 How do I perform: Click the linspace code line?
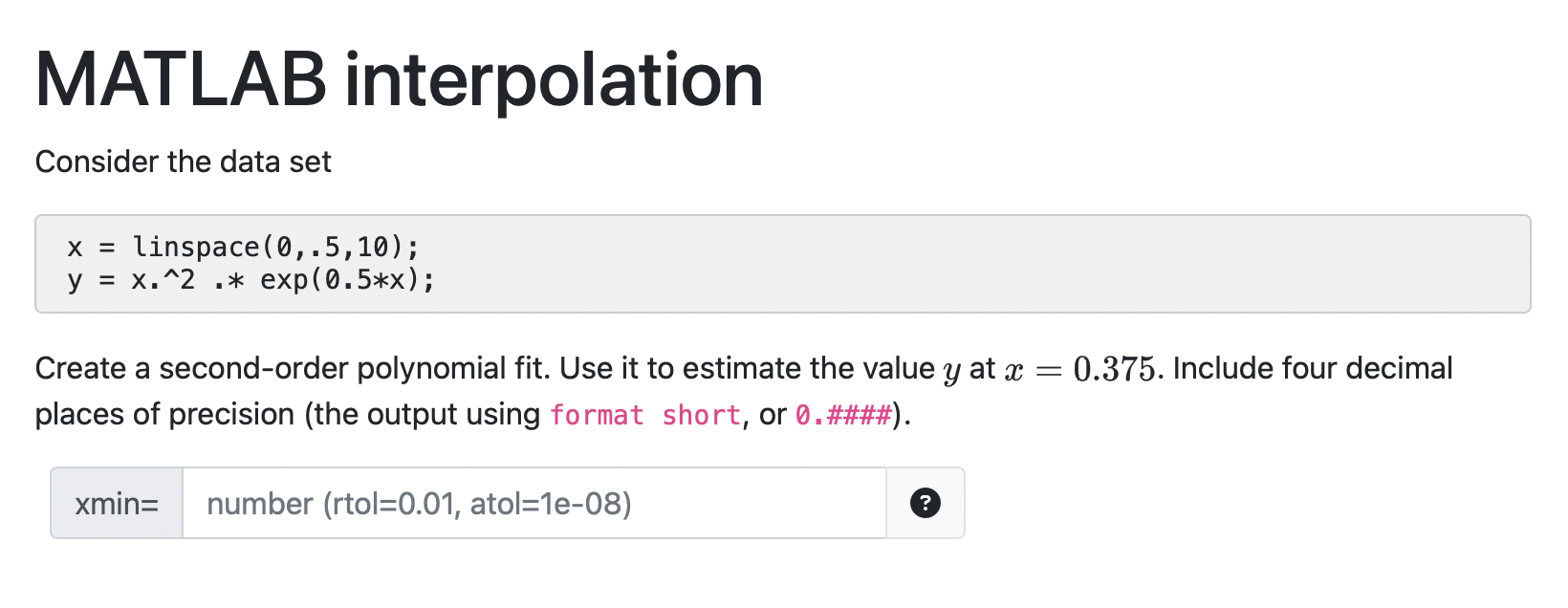point(243,247)
